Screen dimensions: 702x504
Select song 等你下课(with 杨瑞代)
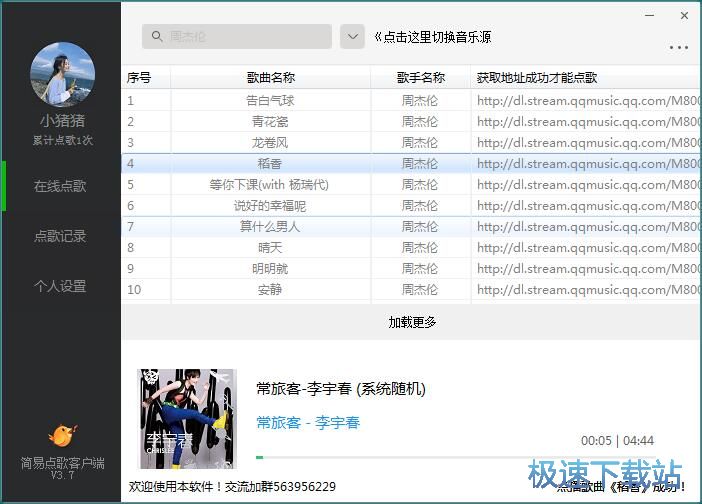(x=411, y=184)
